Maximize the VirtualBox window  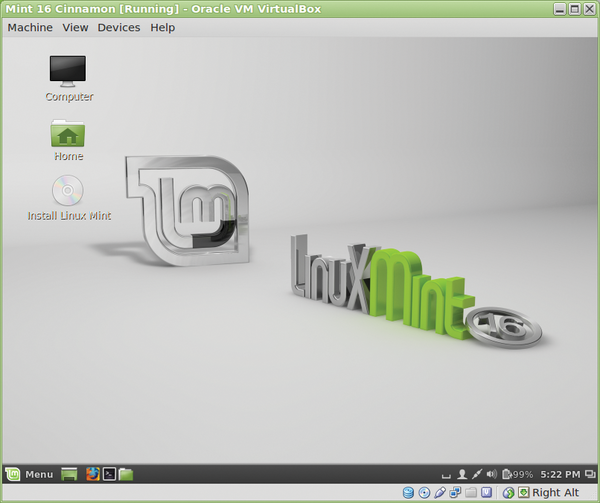575,9
